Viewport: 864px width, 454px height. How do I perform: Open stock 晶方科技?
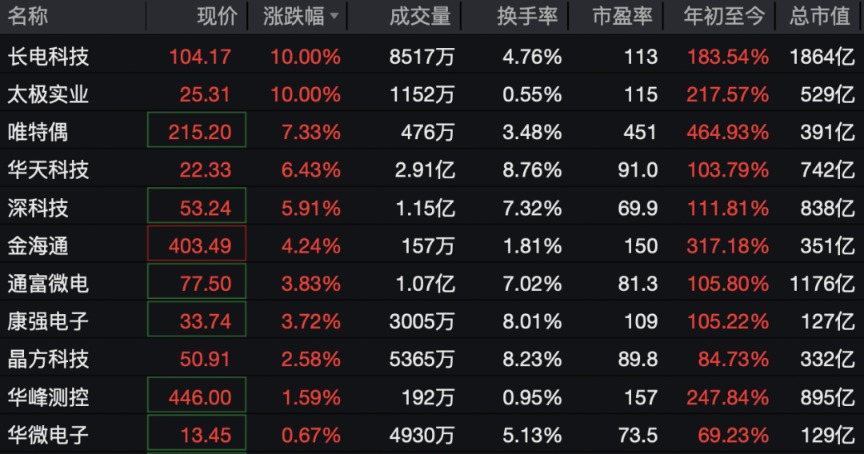(x=48, y=359)
